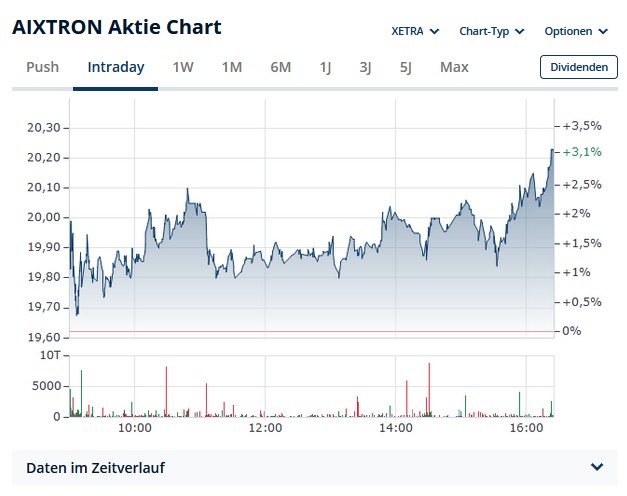Open the Optionen dropdown

pyautogui.click(x=576, y=31)
